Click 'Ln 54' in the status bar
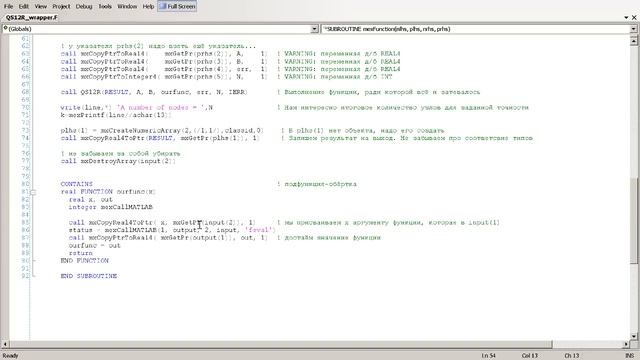640x360 pixels. point(488,356)
